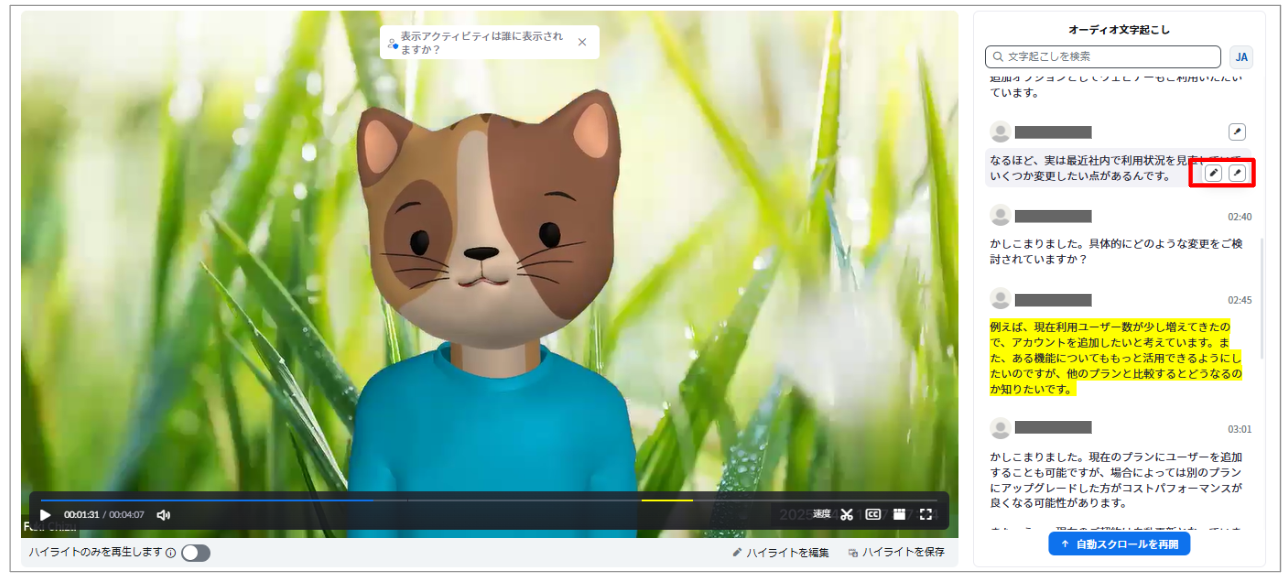Click ハイライトを保存 button
The image size is (1284, 575).
896,553
